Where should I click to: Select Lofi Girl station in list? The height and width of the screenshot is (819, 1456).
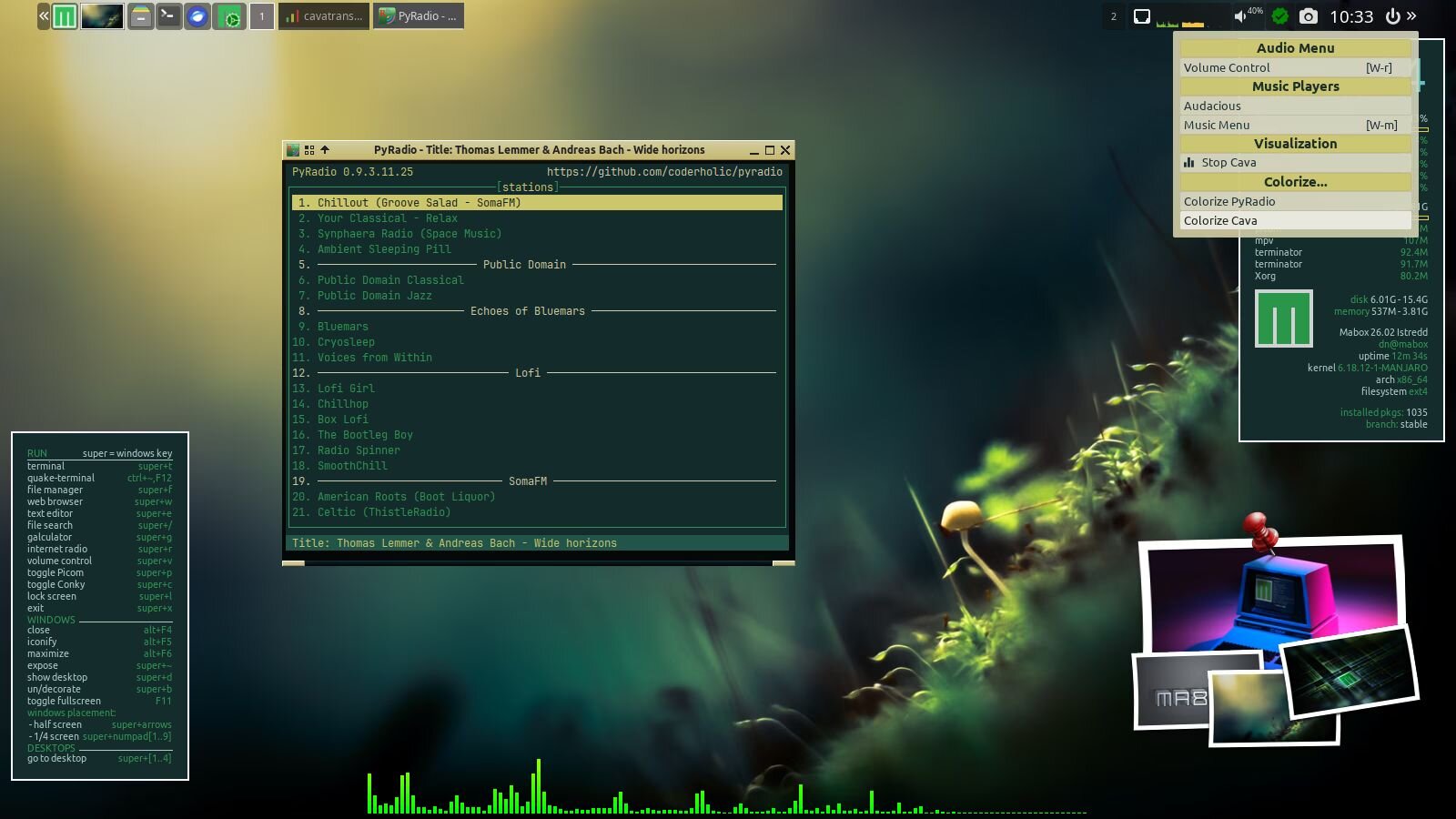pos(346,389)
